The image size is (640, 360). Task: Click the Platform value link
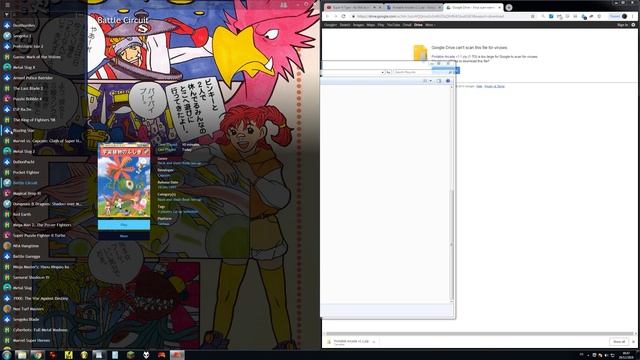click(164, 224)
